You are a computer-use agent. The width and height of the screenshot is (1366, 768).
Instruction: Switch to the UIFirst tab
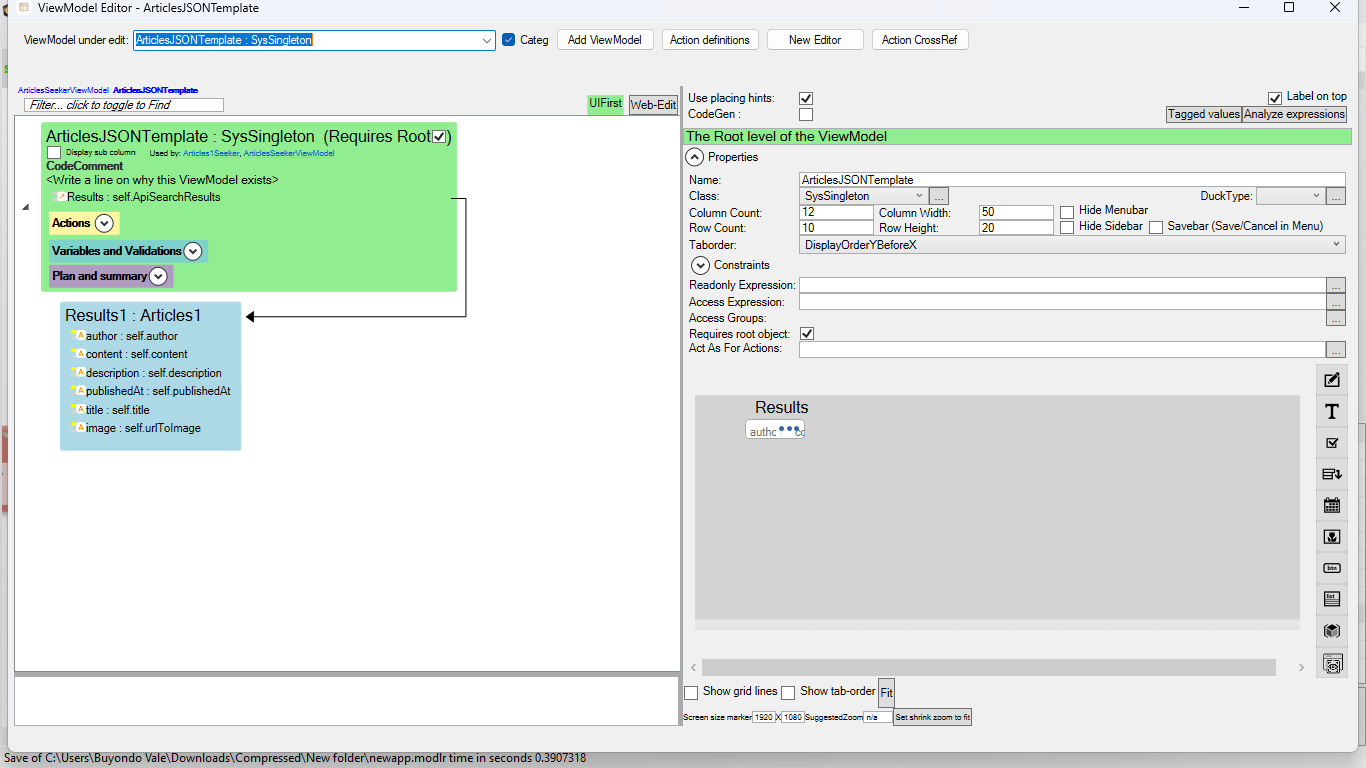605,103
